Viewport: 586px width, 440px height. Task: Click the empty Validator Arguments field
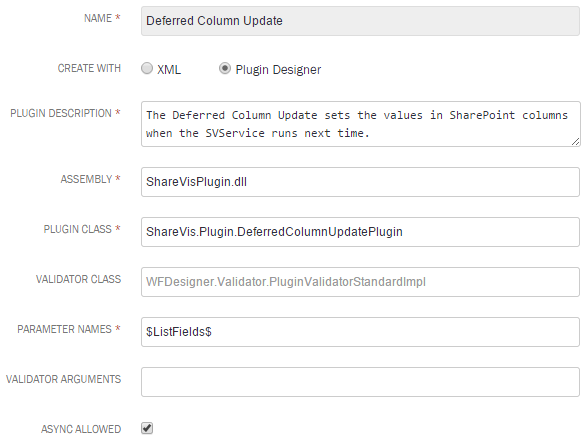(360, 382)
